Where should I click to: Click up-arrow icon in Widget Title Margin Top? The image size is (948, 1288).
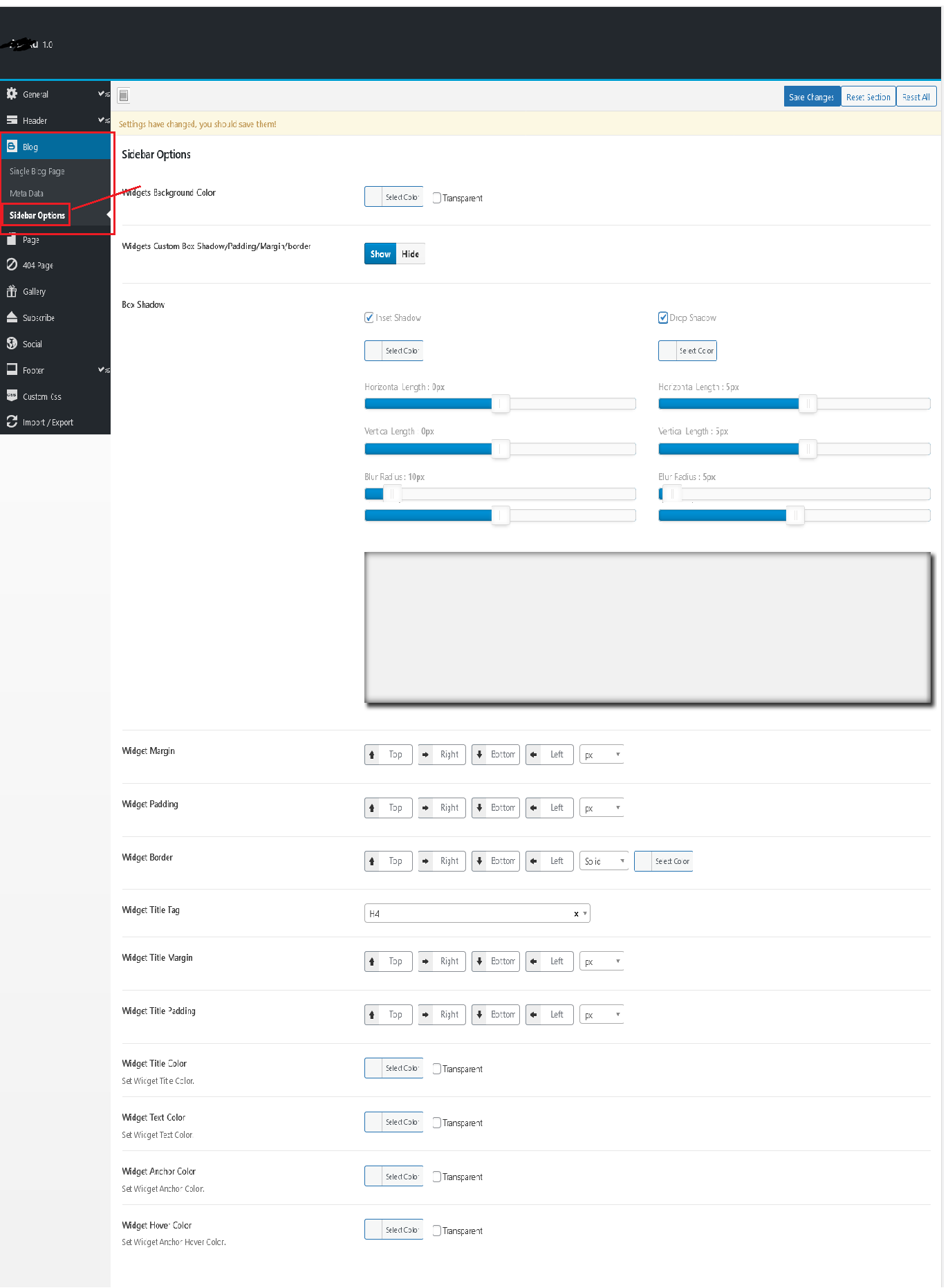click(x=372, y=962)
